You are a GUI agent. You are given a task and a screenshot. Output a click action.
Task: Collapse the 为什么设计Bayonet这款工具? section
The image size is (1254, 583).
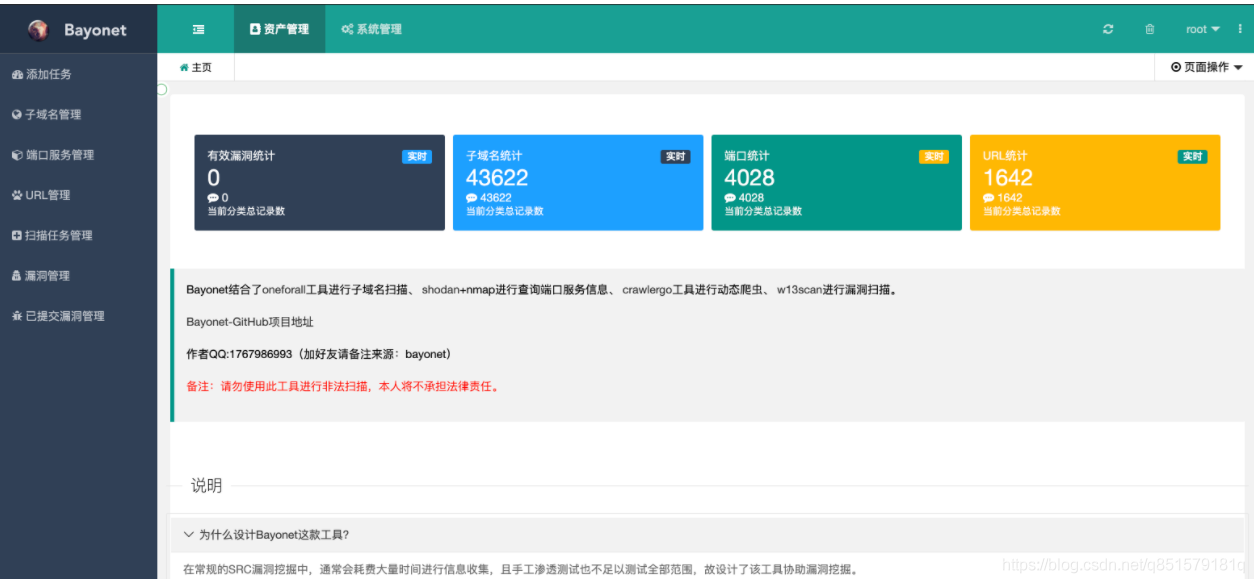tap(709, 535)
